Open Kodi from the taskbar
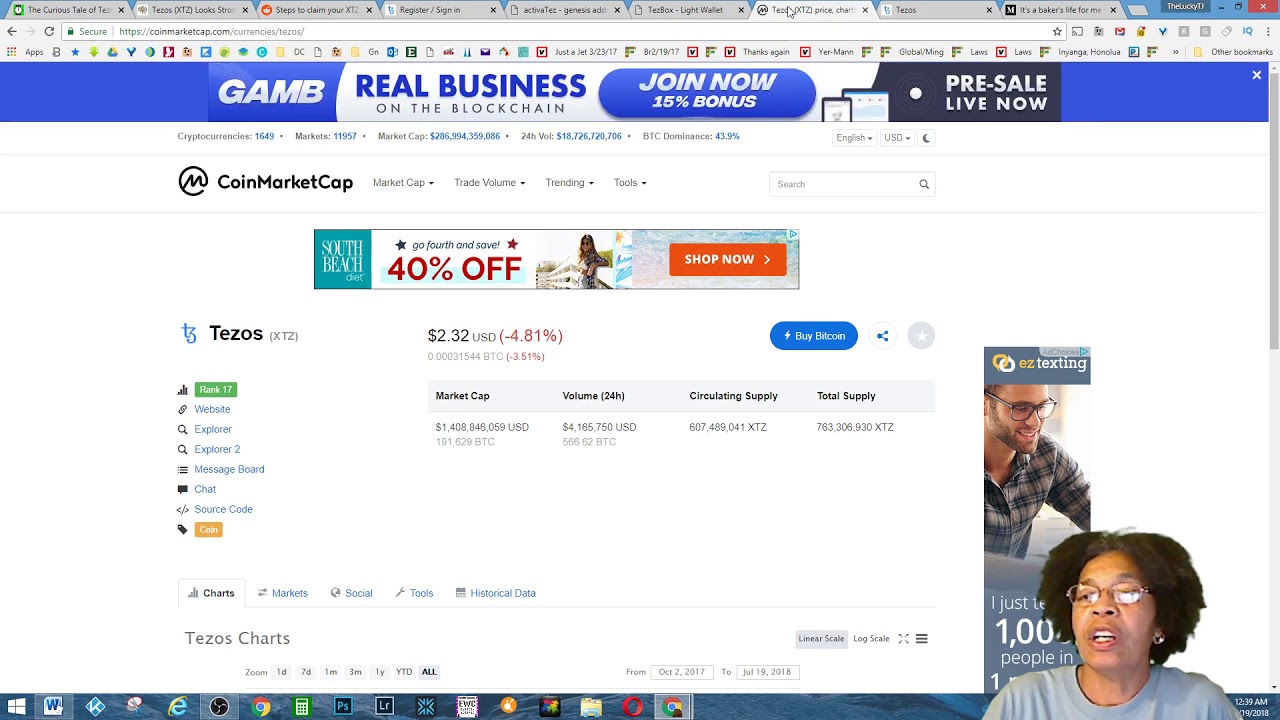Viewport: 1280px width, 720px height. point(95,707)
